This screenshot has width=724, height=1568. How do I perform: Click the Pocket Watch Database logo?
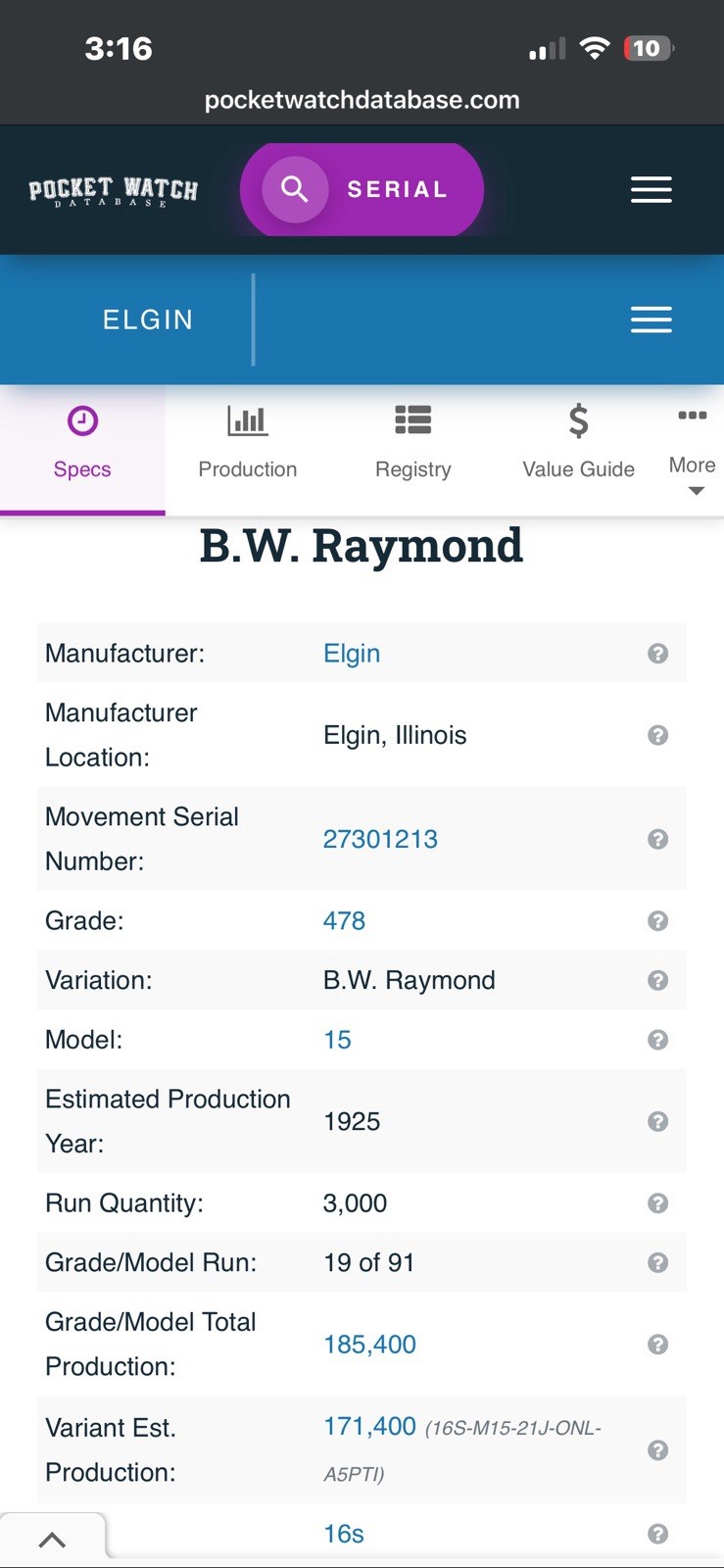tap(113, 190)
